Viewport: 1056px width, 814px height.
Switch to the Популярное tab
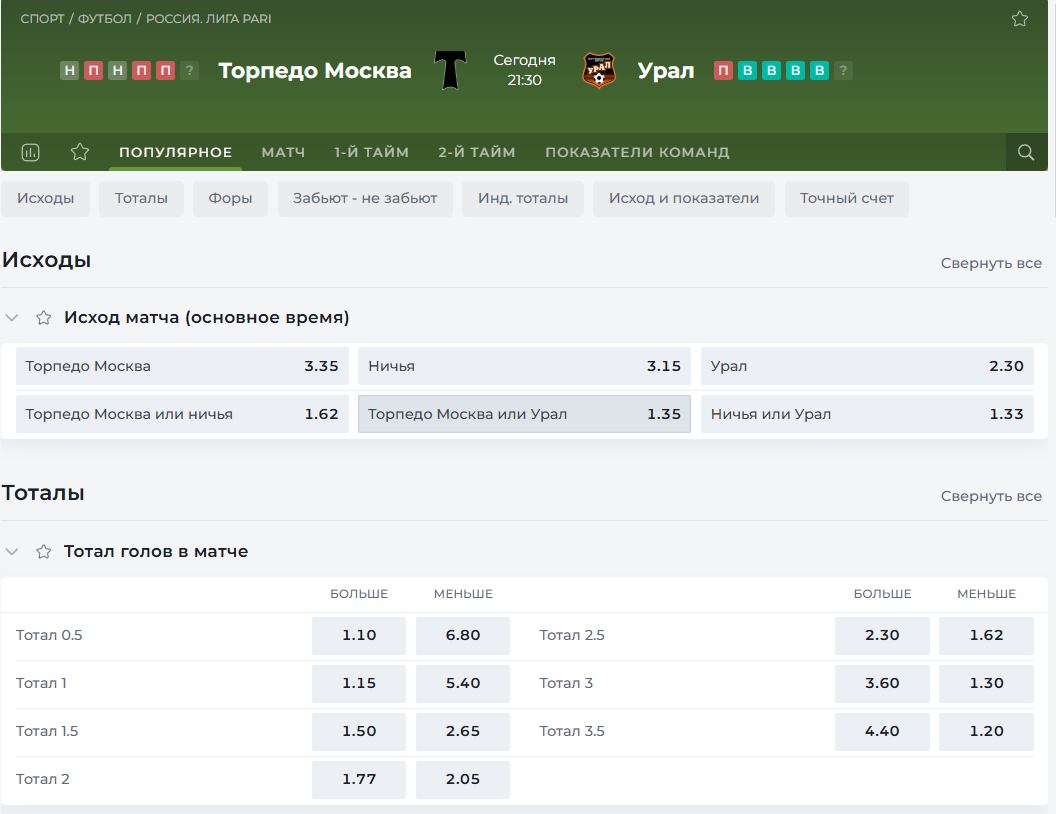[x=175, y=152]
